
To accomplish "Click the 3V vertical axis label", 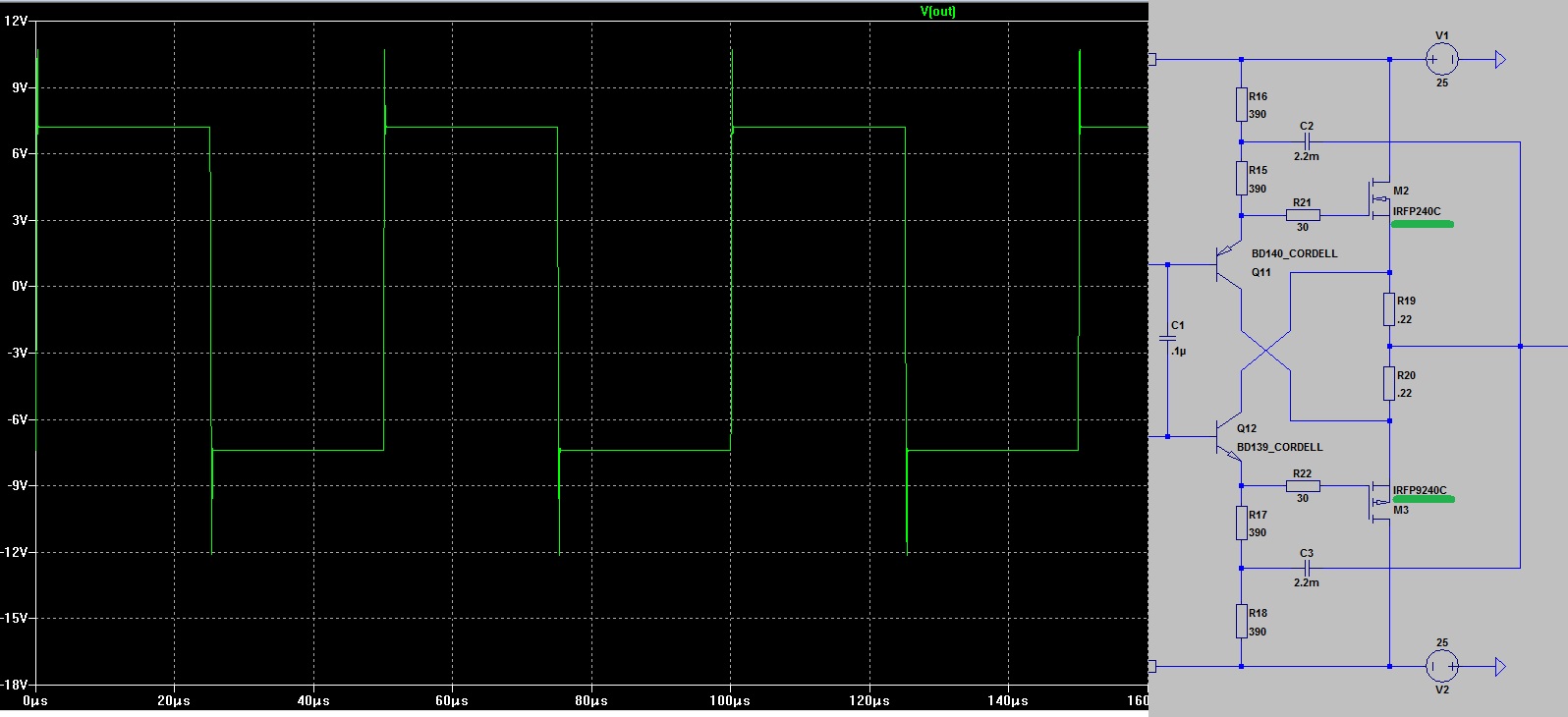I will pos(20,220).
